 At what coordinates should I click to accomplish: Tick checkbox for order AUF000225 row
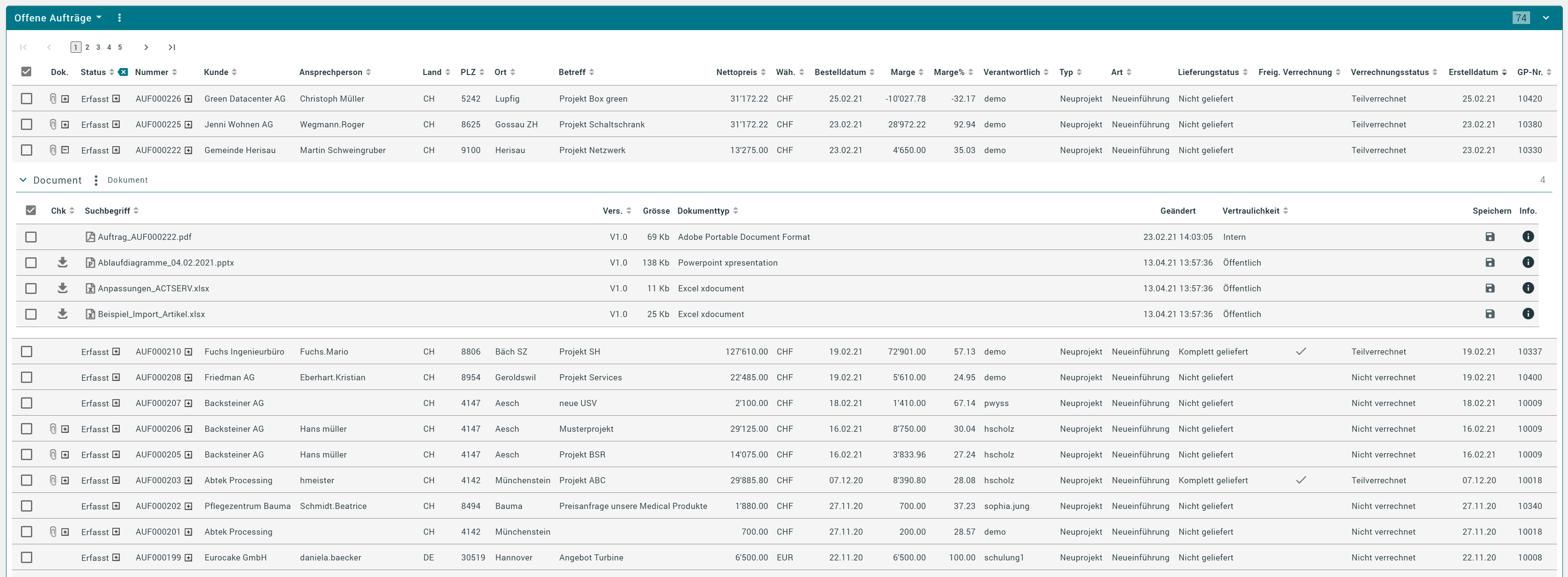click(x=26, y=124)
